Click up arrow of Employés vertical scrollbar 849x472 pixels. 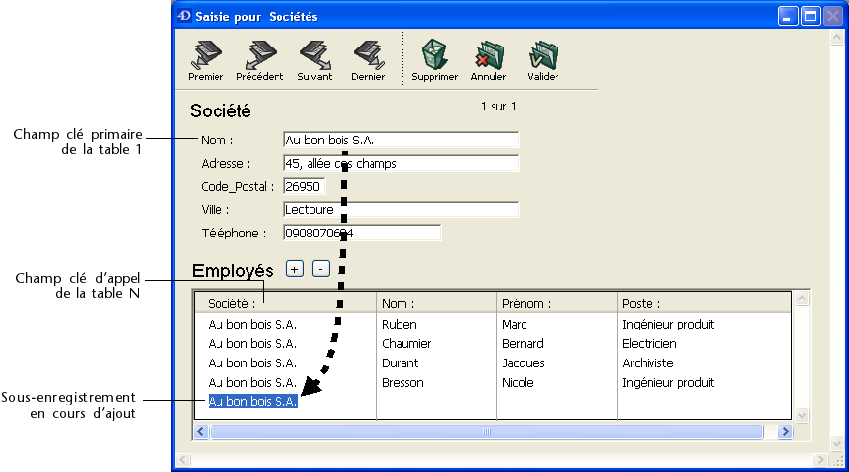click(802, 298)
